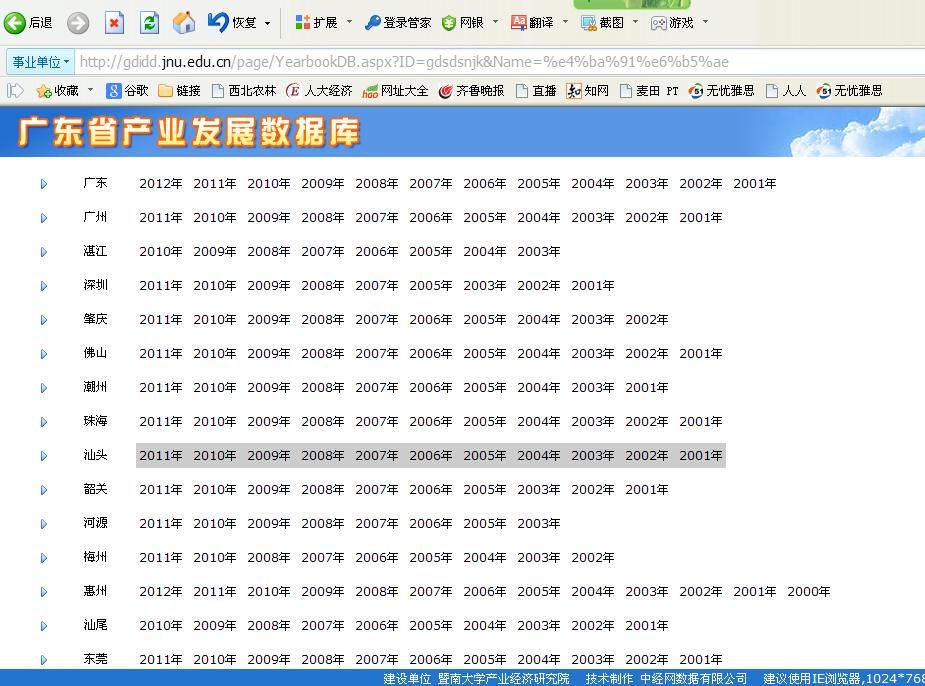Expand the arrow beside 佛山 row
The width and height of the screenshot is (925, 686).
pyautogui.click(x=44, y=354)
